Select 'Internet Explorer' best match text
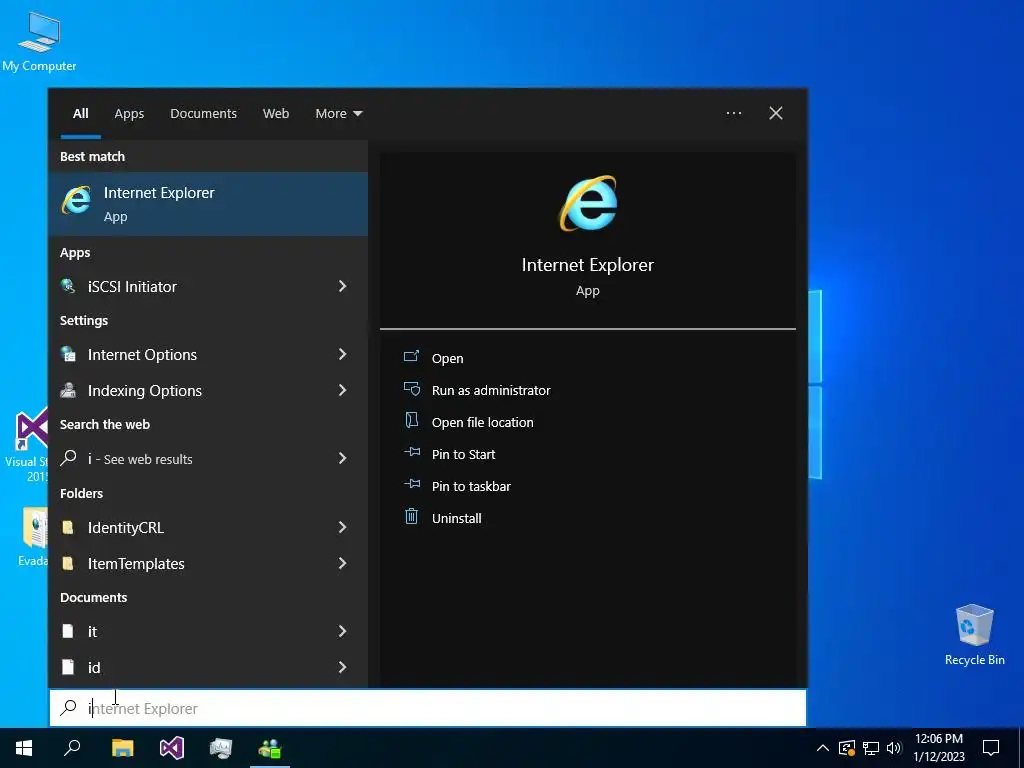The image size is (1024, 768). tap(159, 193)
